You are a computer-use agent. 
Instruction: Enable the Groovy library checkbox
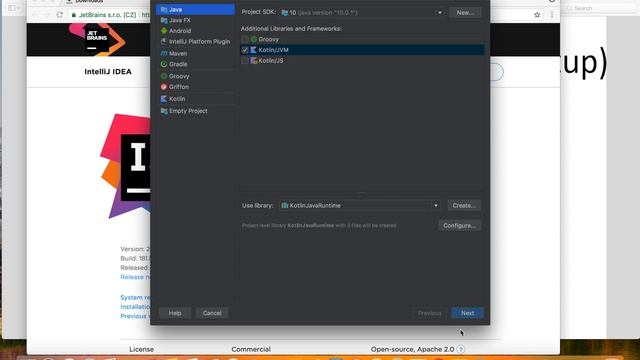(245, 39)
